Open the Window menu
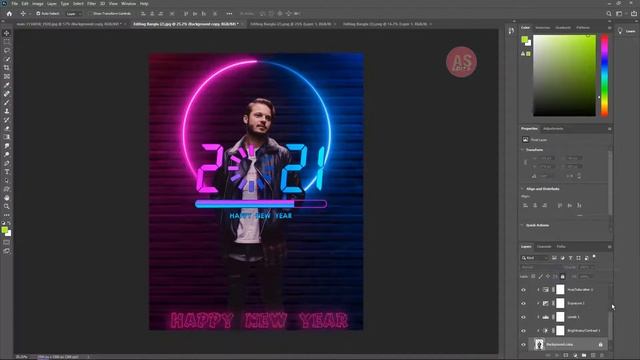This screenshot has height=360, width=640. (x=129, y=4)
